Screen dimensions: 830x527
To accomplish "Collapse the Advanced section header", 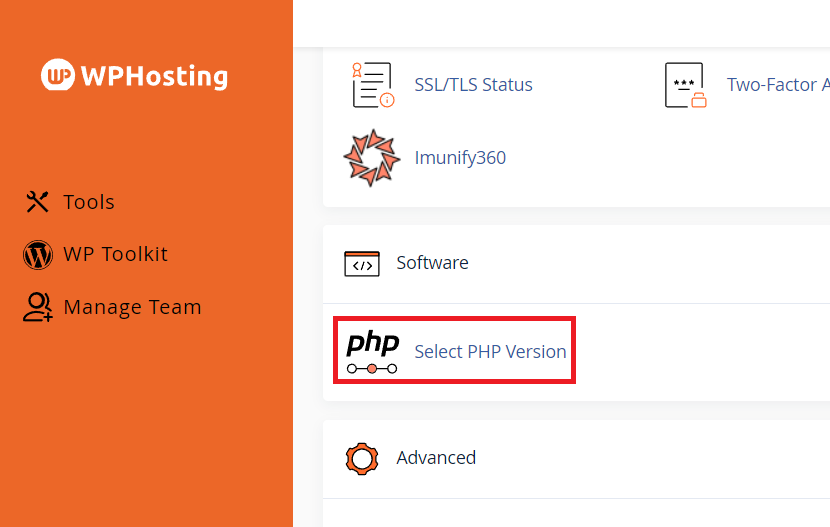I will [436, 458].
